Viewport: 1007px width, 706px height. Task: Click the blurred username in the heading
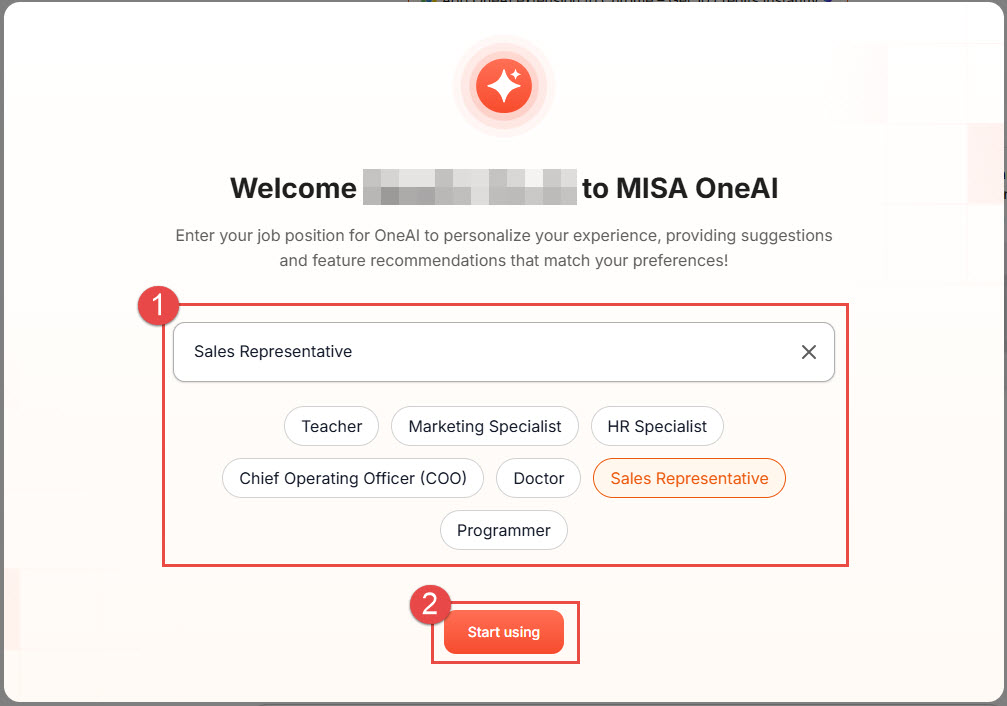pos(469,188)
